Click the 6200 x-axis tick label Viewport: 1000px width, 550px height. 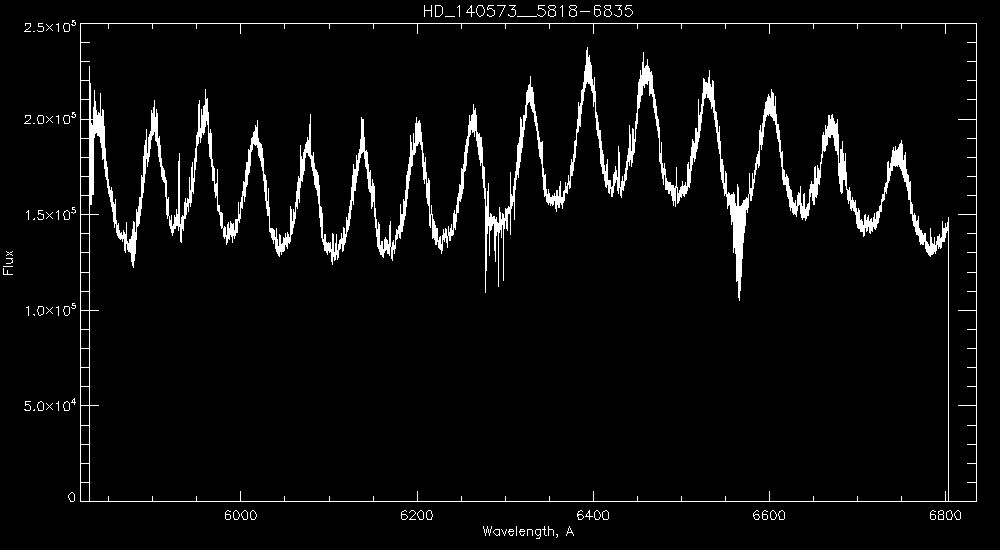416,516
